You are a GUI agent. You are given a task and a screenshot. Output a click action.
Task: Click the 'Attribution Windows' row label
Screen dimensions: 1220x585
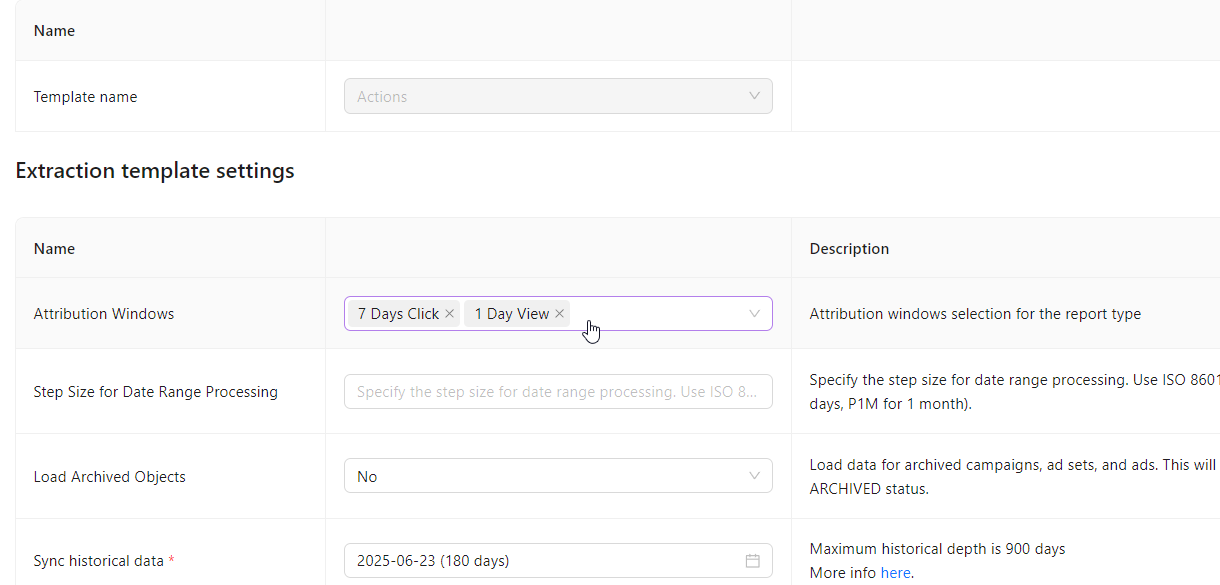point(104,314)
